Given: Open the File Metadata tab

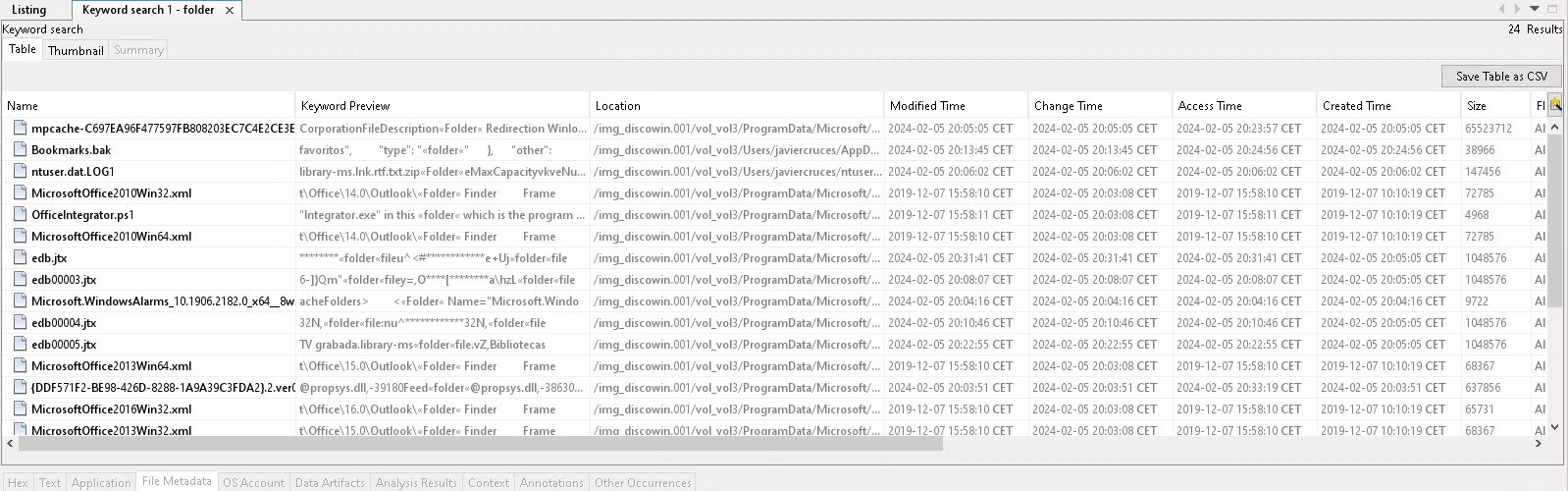Looking at the screenshot, I should (177, 481).
